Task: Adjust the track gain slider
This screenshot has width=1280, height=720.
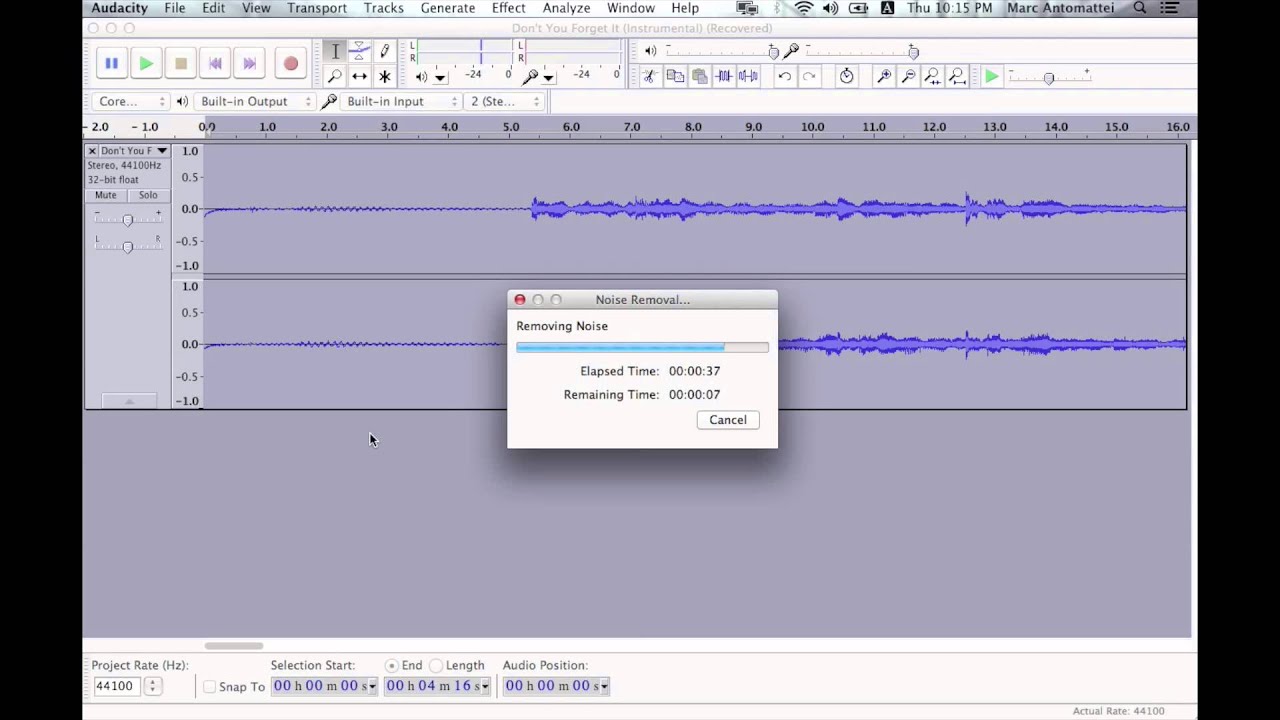Action: (127, 219)
